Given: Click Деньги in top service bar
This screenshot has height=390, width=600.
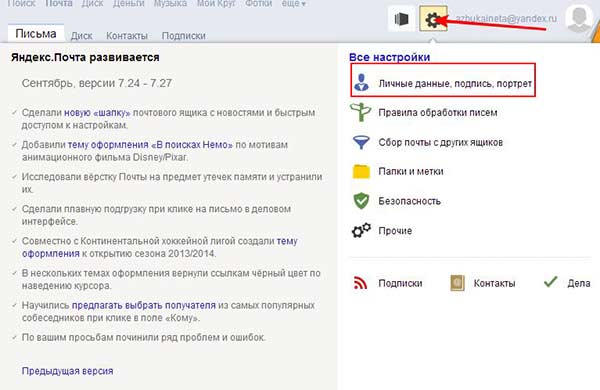Looking at the screenshot, I should tap(128, 3).
